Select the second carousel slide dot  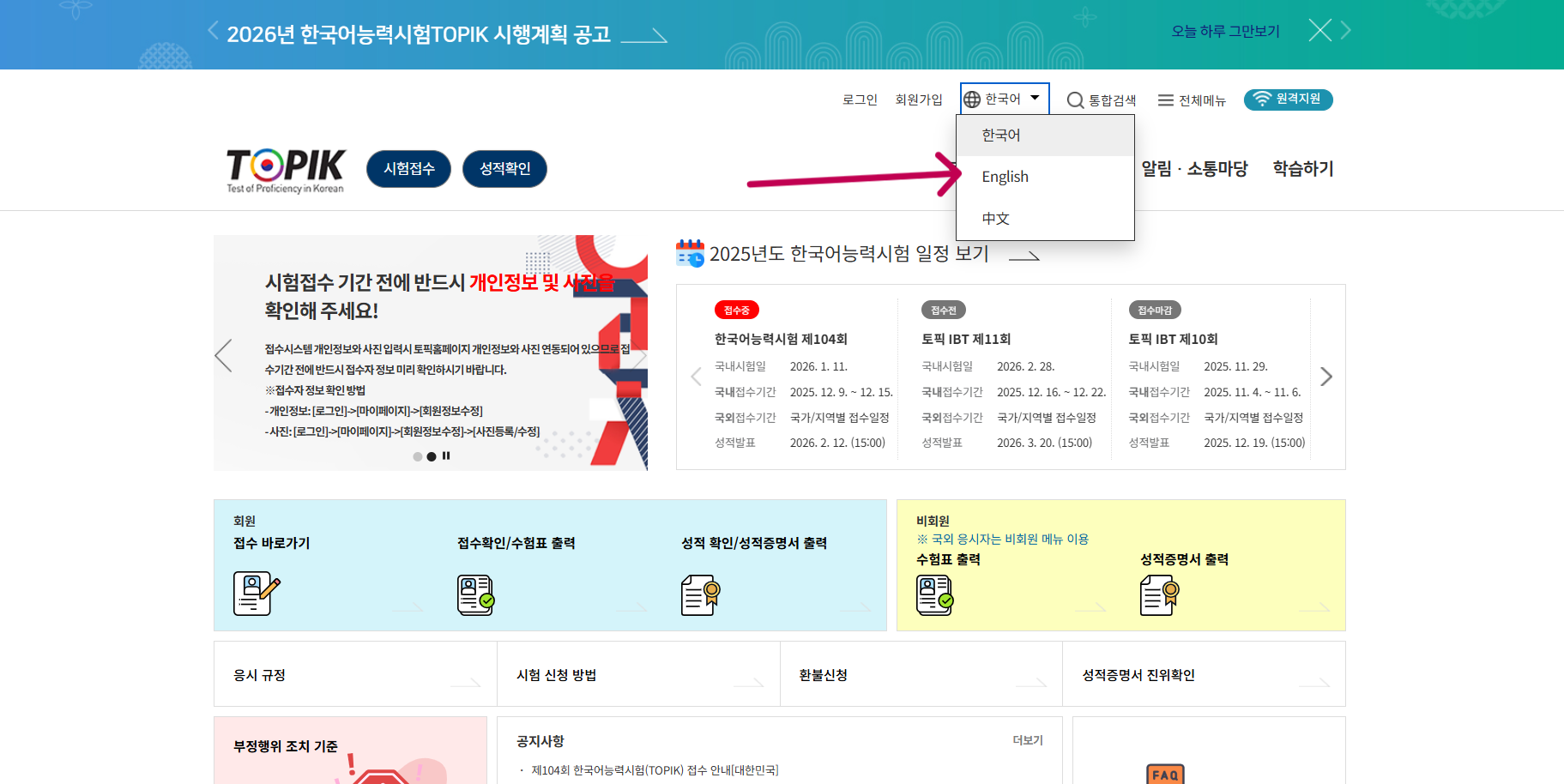[432, 457]
